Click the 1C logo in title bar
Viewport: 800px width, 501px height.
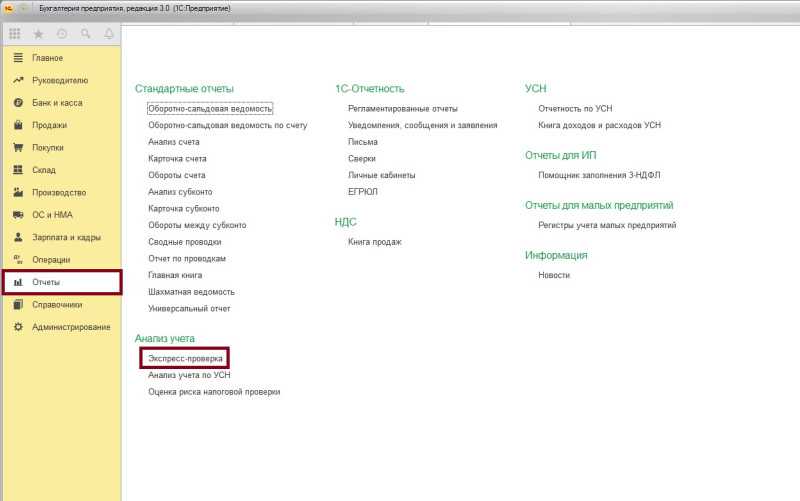point(8,9)
